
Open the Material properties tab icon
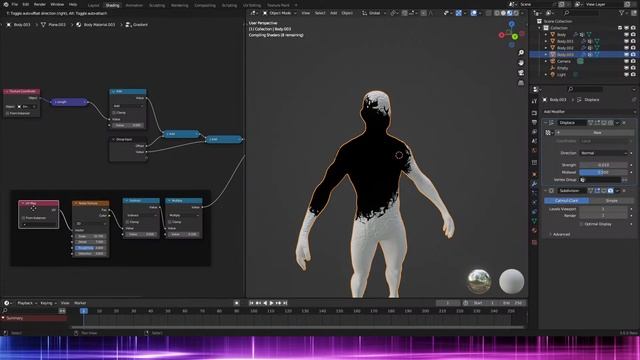point(534,231)
